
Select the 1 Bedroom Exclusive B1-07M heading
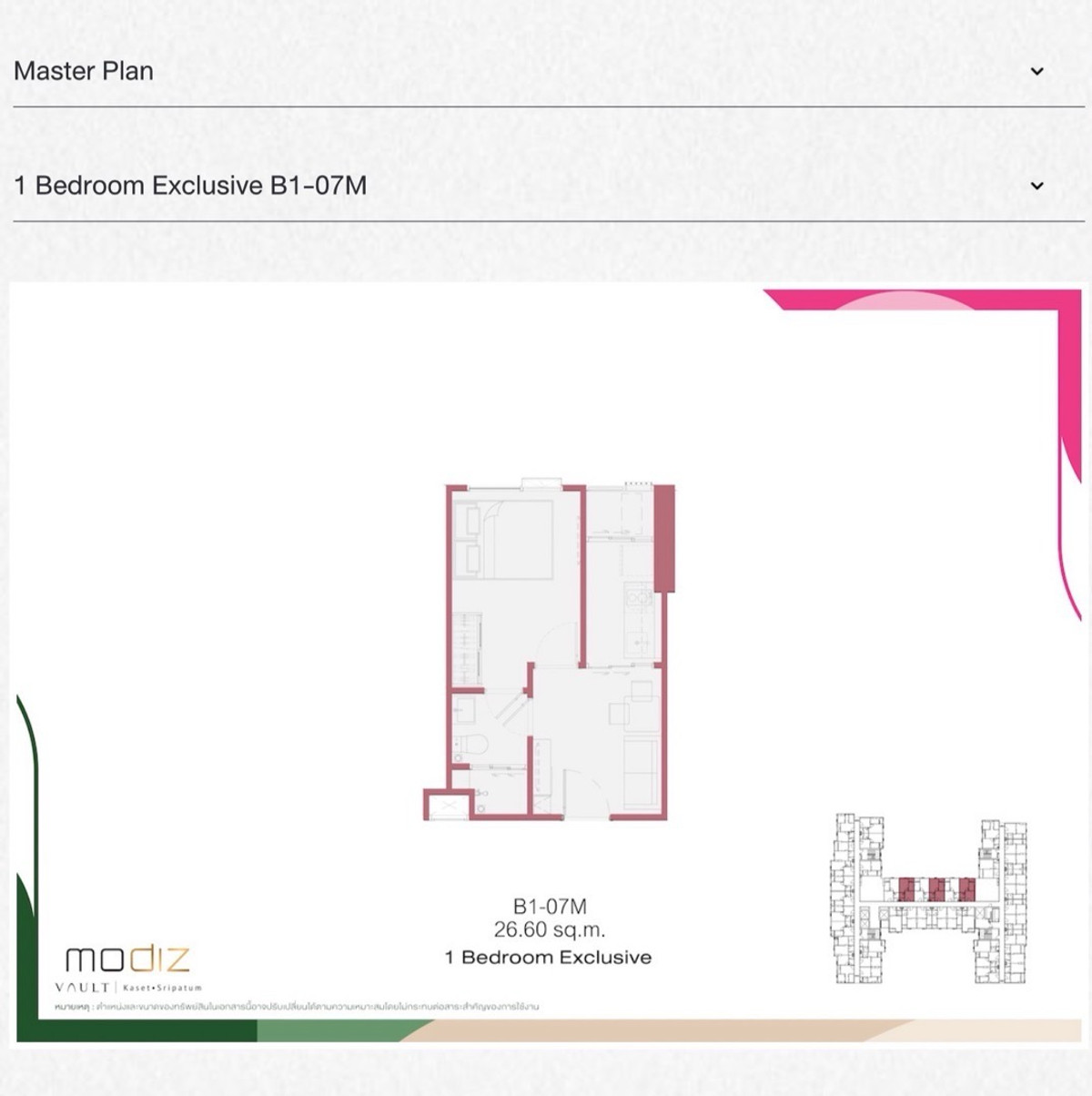pos(190,186)
